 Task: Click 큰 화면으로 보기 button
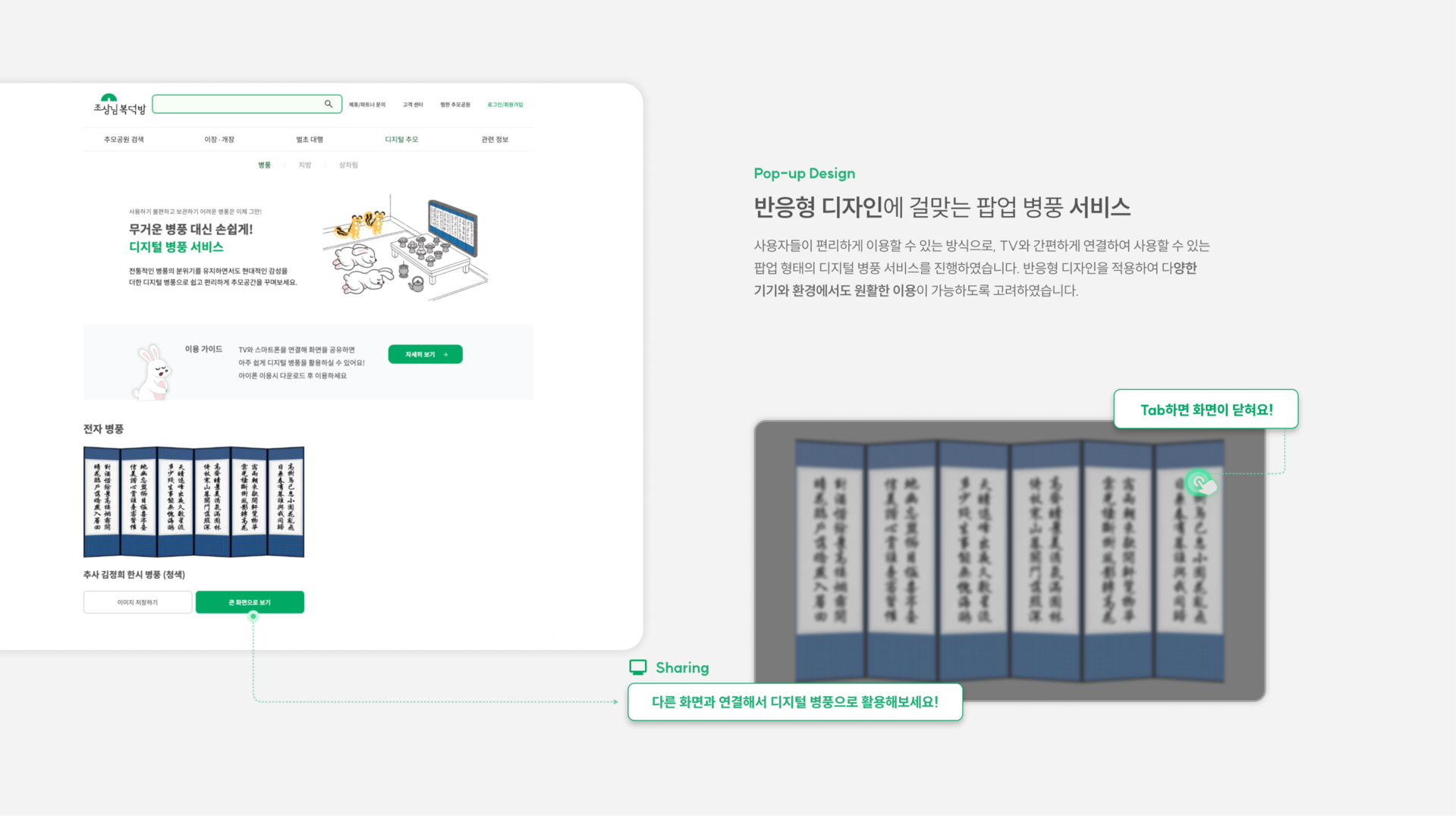pos(250,602)
